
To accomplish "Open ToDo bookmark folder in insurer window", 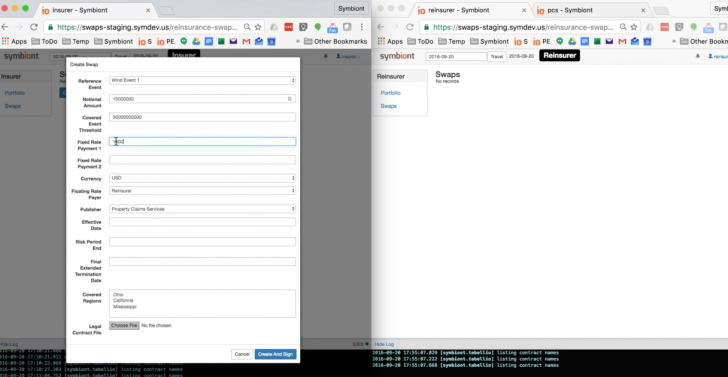I will (x=45, y=41).
